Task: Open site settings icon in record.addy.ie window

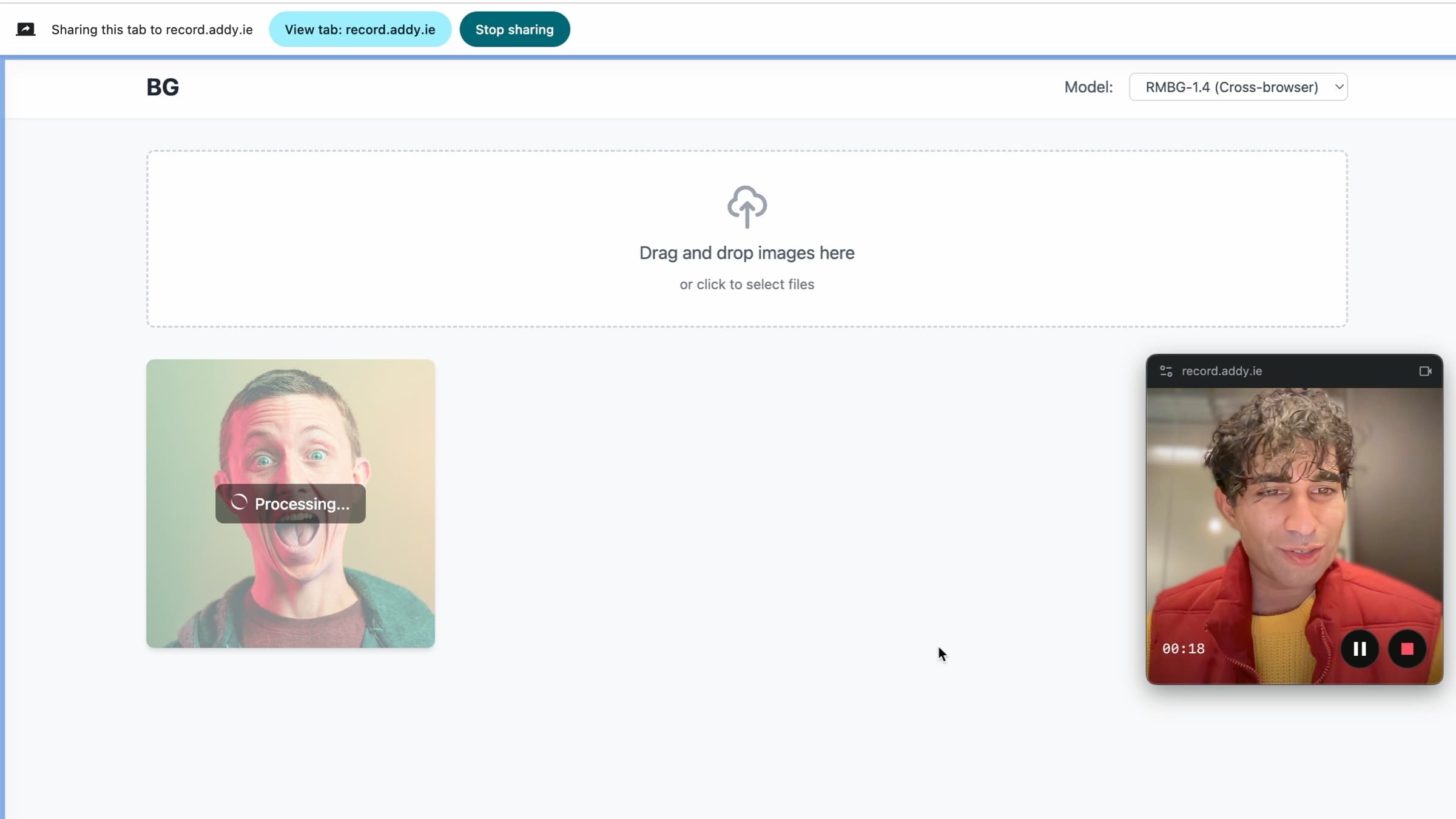Action: pos(1166,371)
